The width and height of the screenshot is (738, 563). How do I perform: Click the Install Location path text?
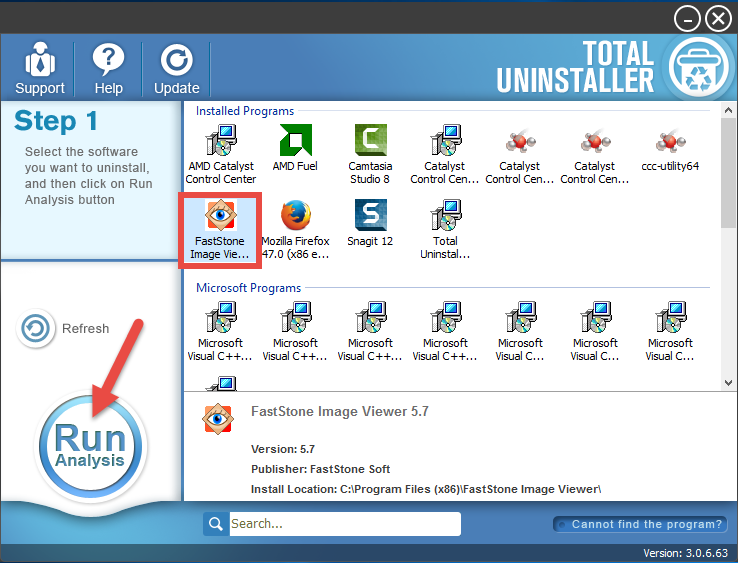pos(426,489)
